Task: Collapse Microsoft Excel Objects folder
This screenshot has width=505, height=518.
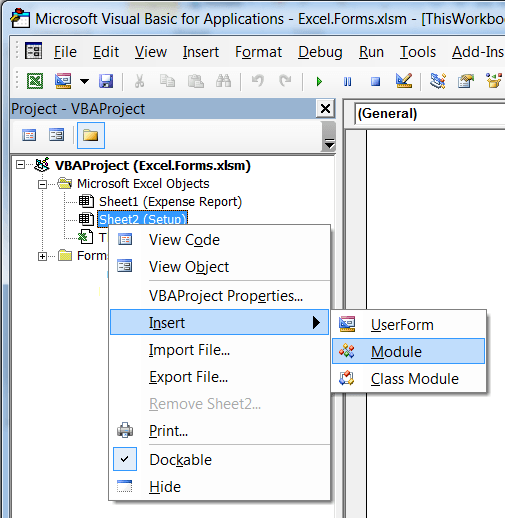Action: (x=42, y=184)
